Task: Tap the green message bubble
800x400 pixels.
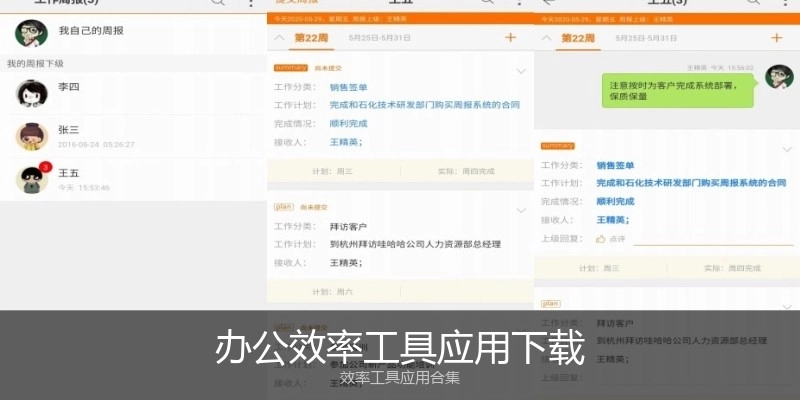Action: coord(678,92)
